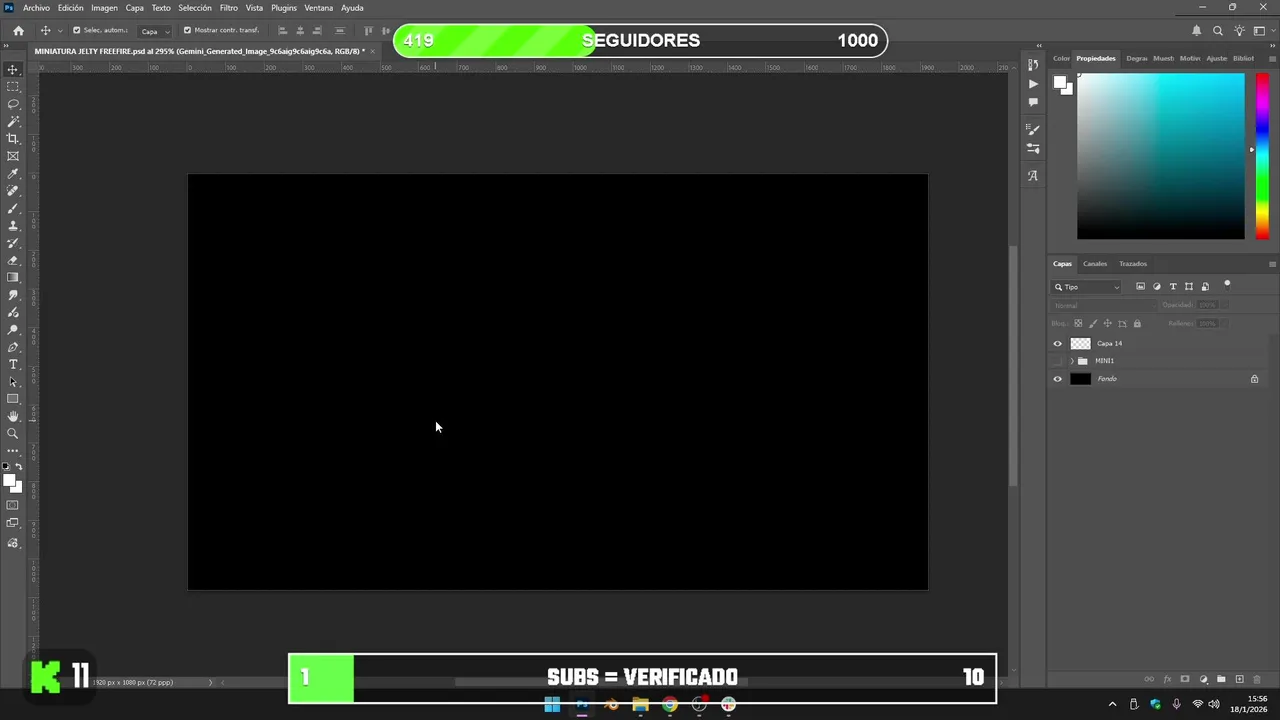Open the Home screen icon
Image resolution: width=1280 pixels, height=720 pixels.
tap(18, 31)
